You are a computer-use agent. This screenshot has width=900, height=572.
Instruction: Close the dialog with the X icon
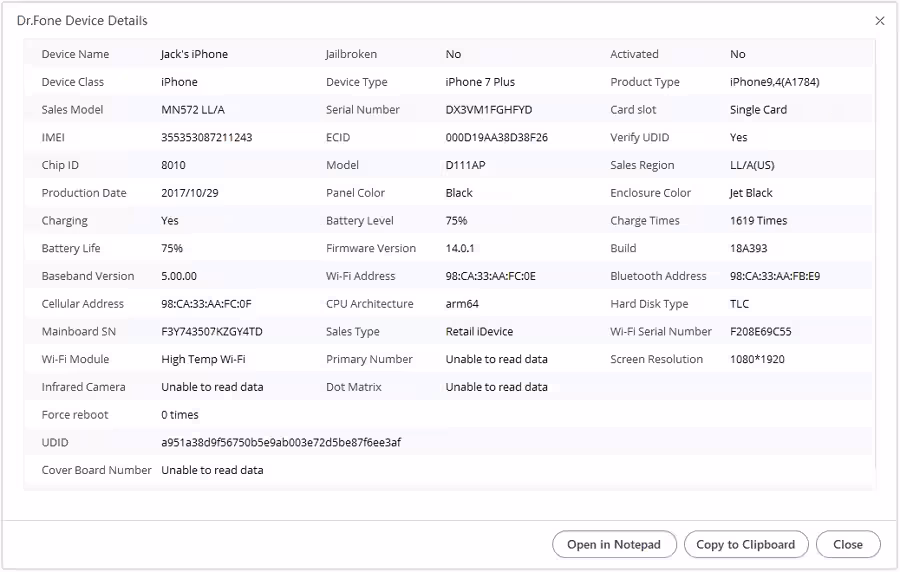tap(880, 21)
